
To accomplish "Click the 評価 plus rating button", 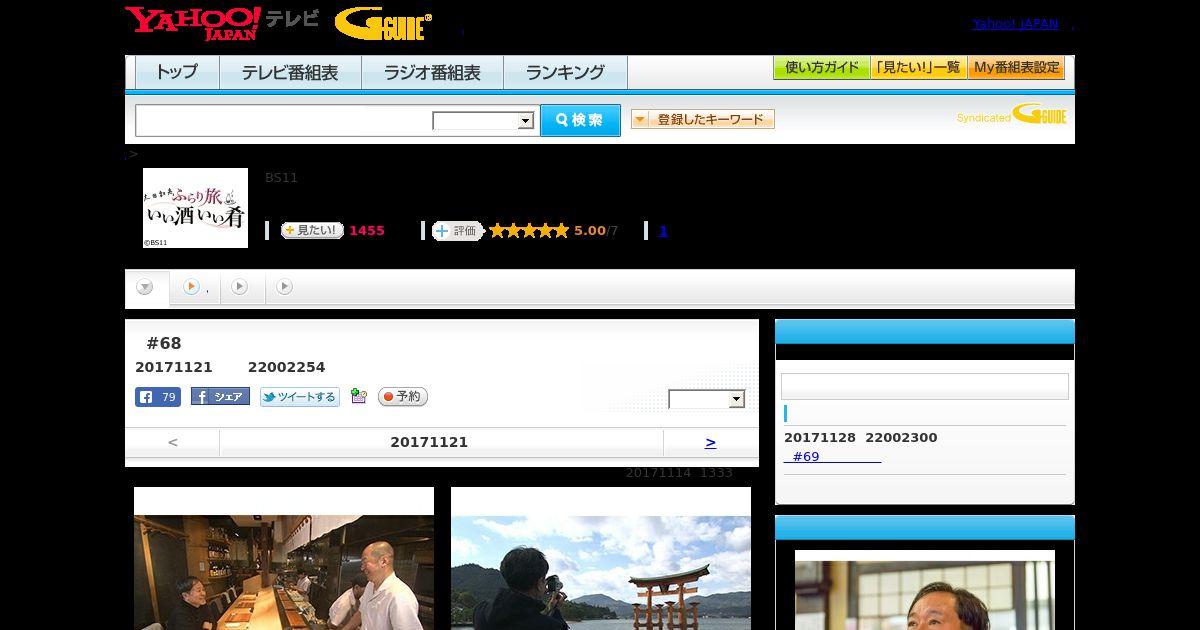I will point(458,231).
